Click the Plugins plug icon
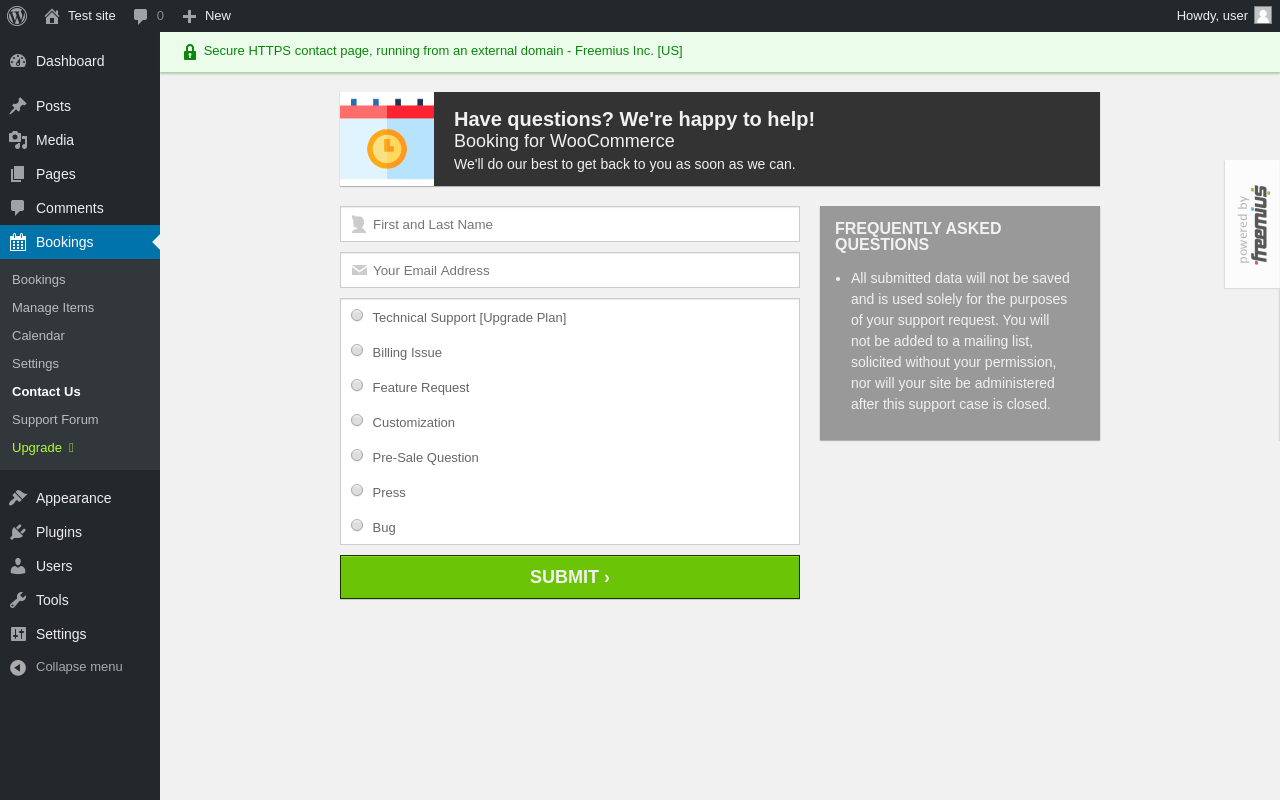Screen dimensions: 1280x800 (x=18, y=532)
